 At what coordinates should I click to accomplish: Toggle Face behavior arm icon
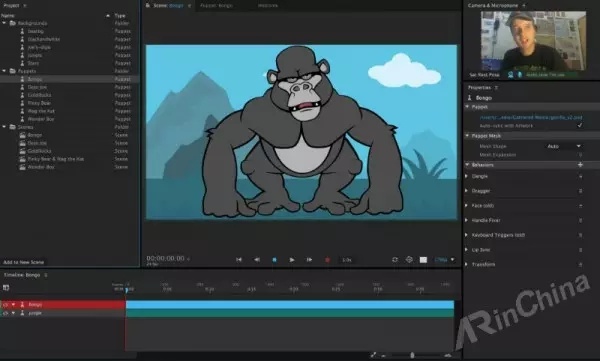click(x=580, y=206)
